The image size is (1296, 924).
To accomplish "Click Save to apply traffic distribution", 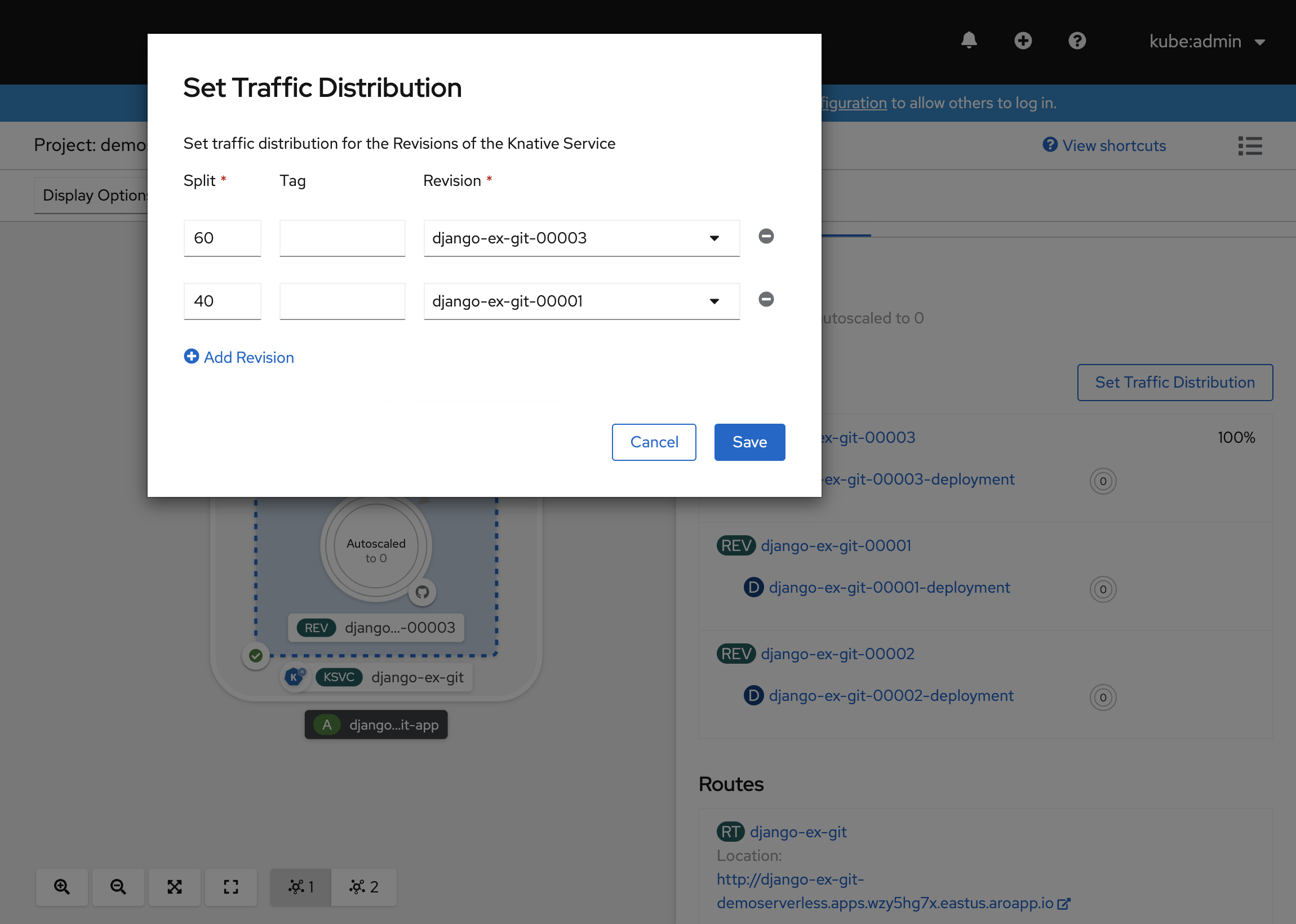I will click(x=749, y=442).
